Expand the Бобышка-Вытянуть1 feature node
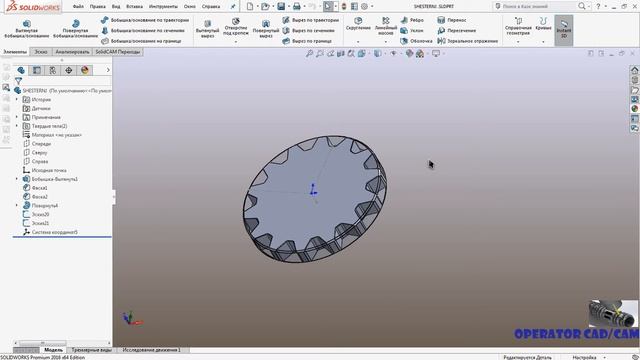The image size is (640, 360). (17, 179)
